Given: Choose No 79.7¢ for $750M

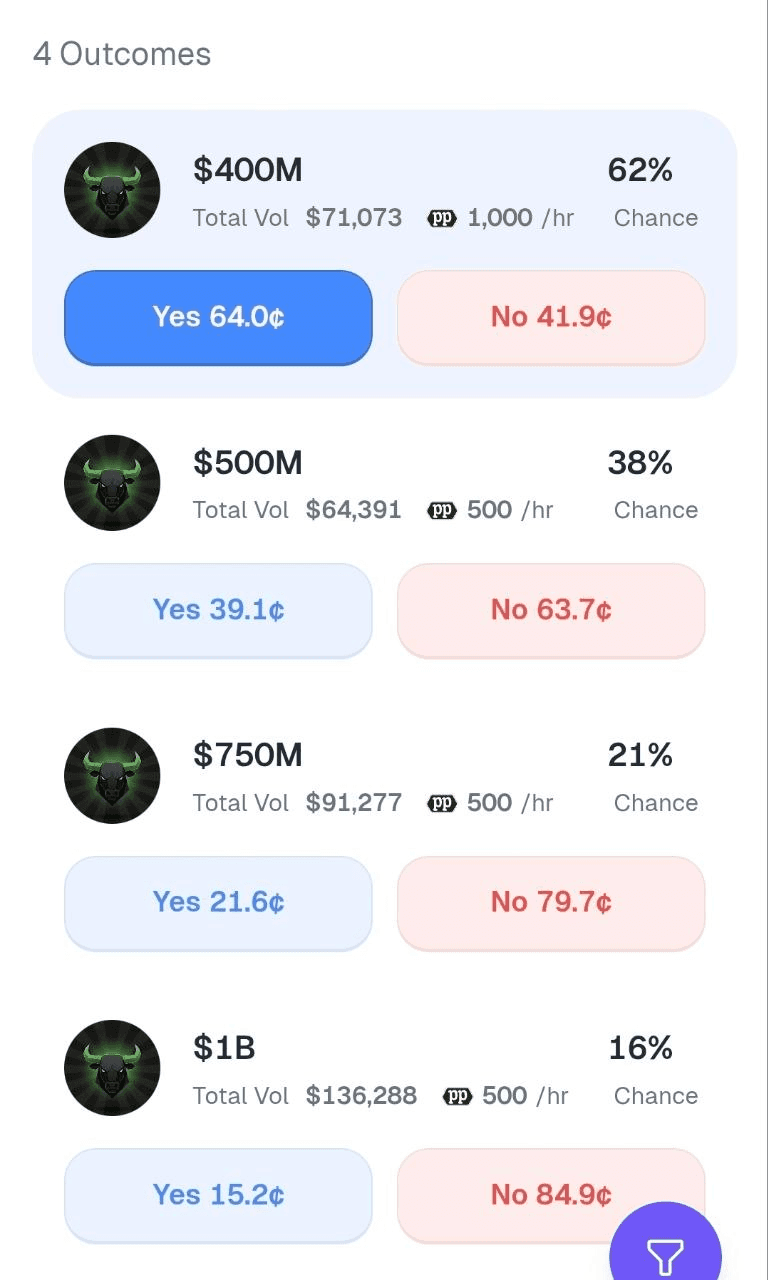Looking at the screenshot, I should coord(551,902).
